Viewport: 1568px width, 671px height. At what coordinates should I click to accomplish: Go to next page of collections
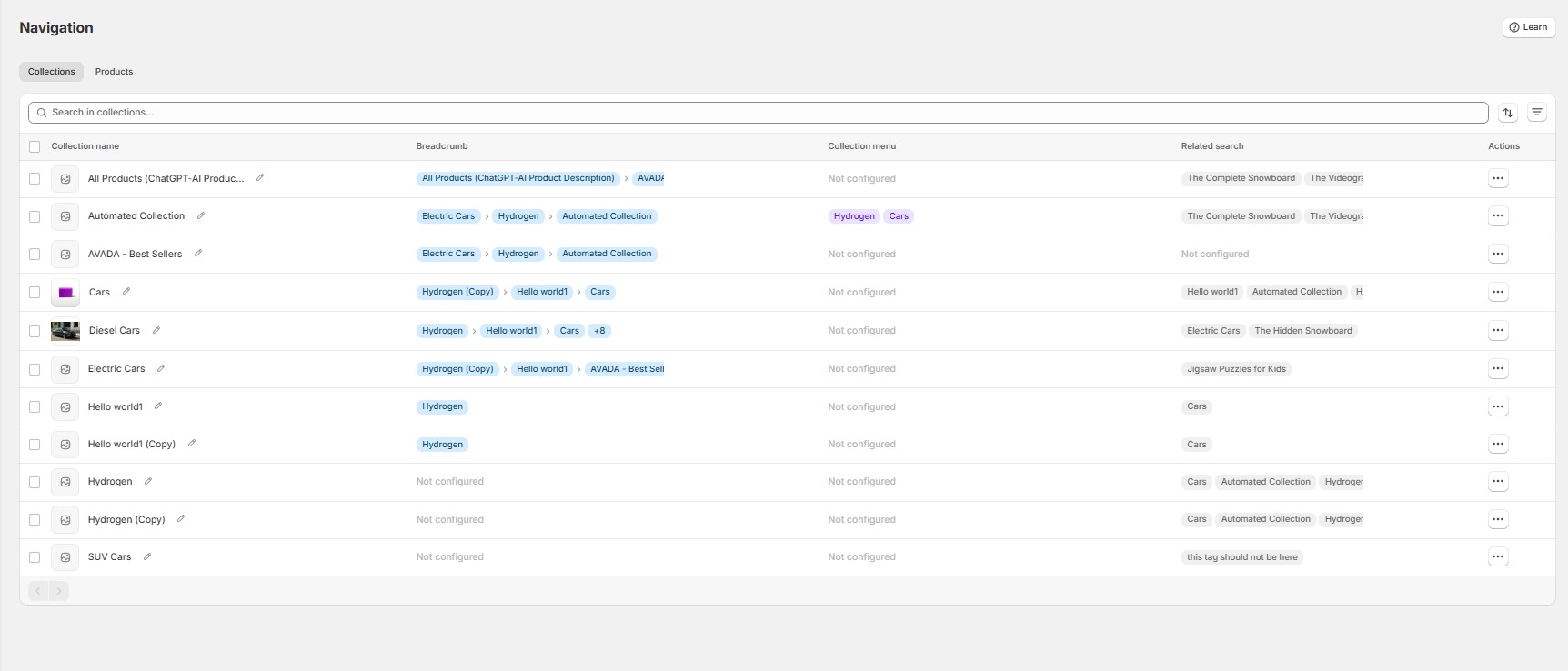[x=59, y=591]
